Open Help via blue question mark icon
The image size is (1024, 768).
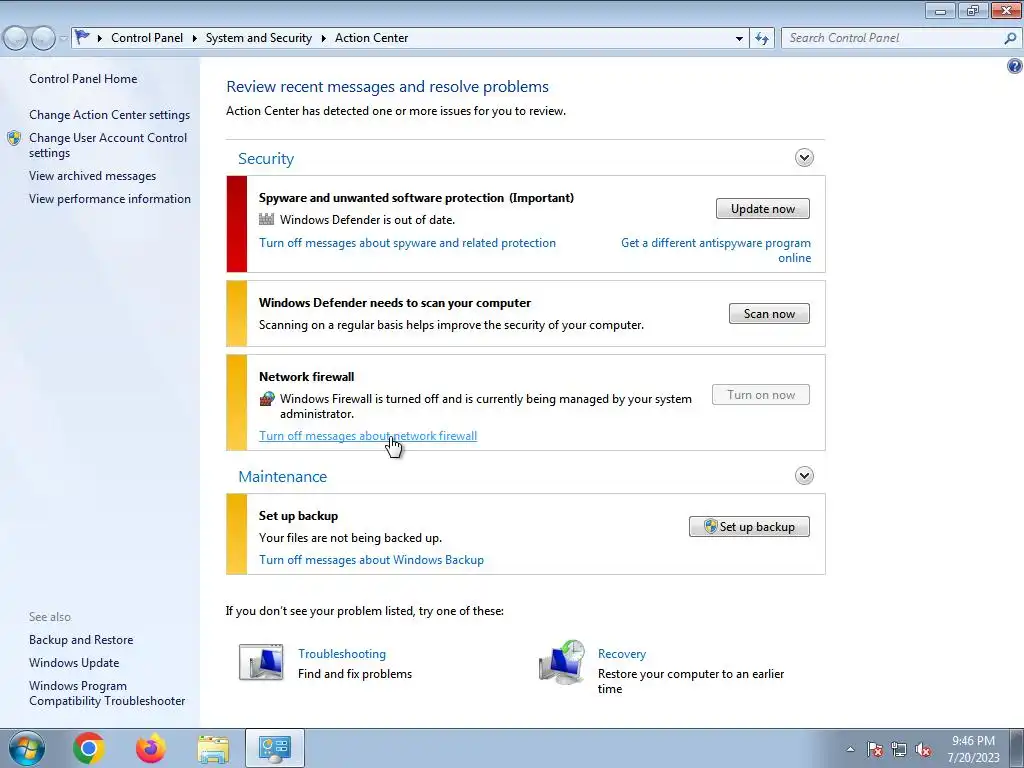1014,66
